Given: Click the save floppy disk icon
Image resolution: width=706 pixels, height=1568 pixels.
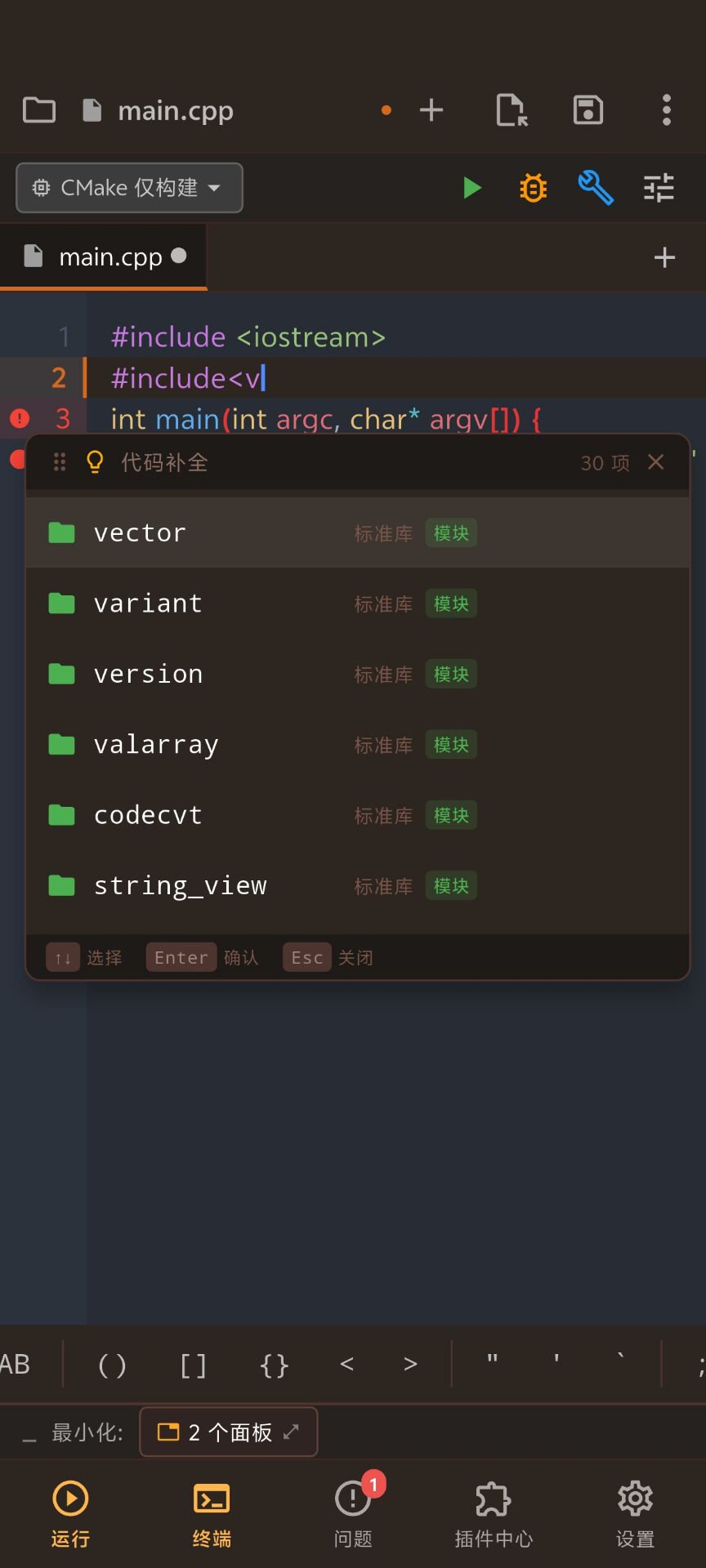Looking at the screenshot, I should [x=588, y=110].
